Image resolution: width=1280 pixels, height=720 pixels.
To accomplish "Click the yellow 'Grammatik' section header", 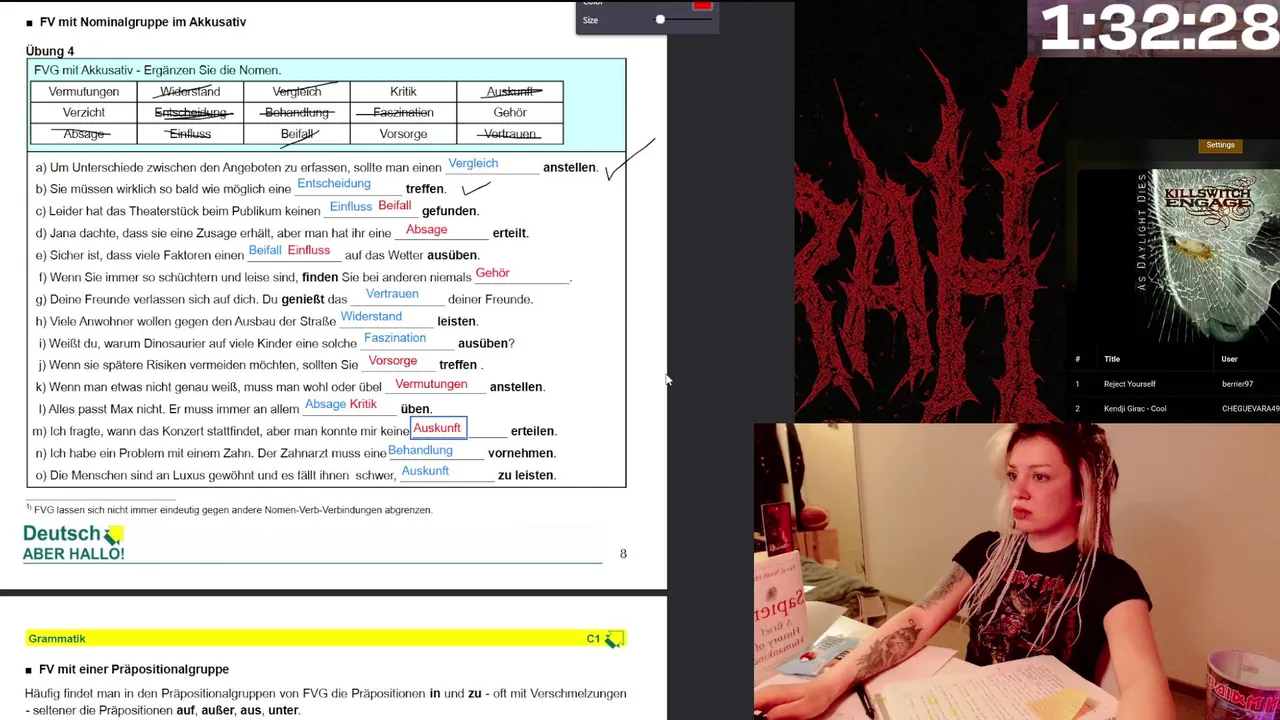I will point(325,639).
